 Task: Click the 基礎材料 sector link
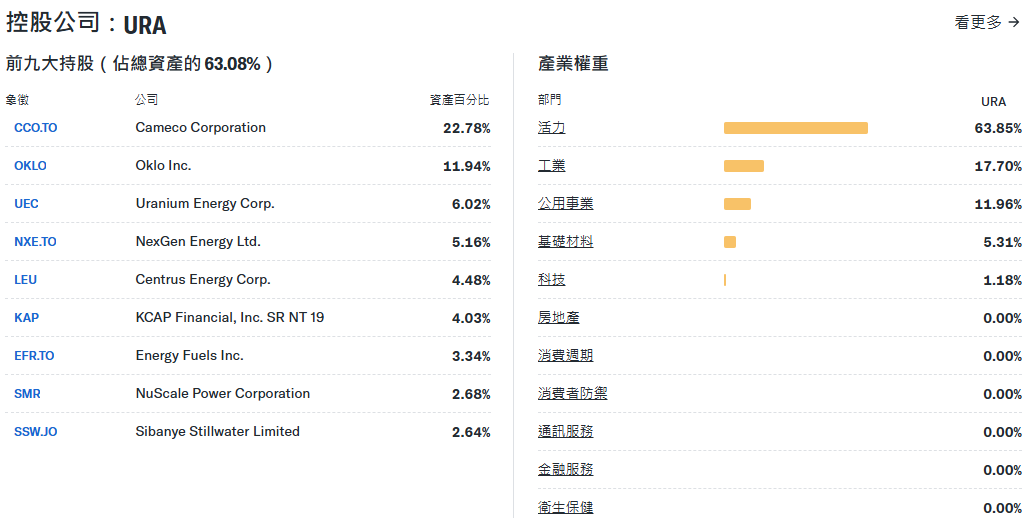565,242
